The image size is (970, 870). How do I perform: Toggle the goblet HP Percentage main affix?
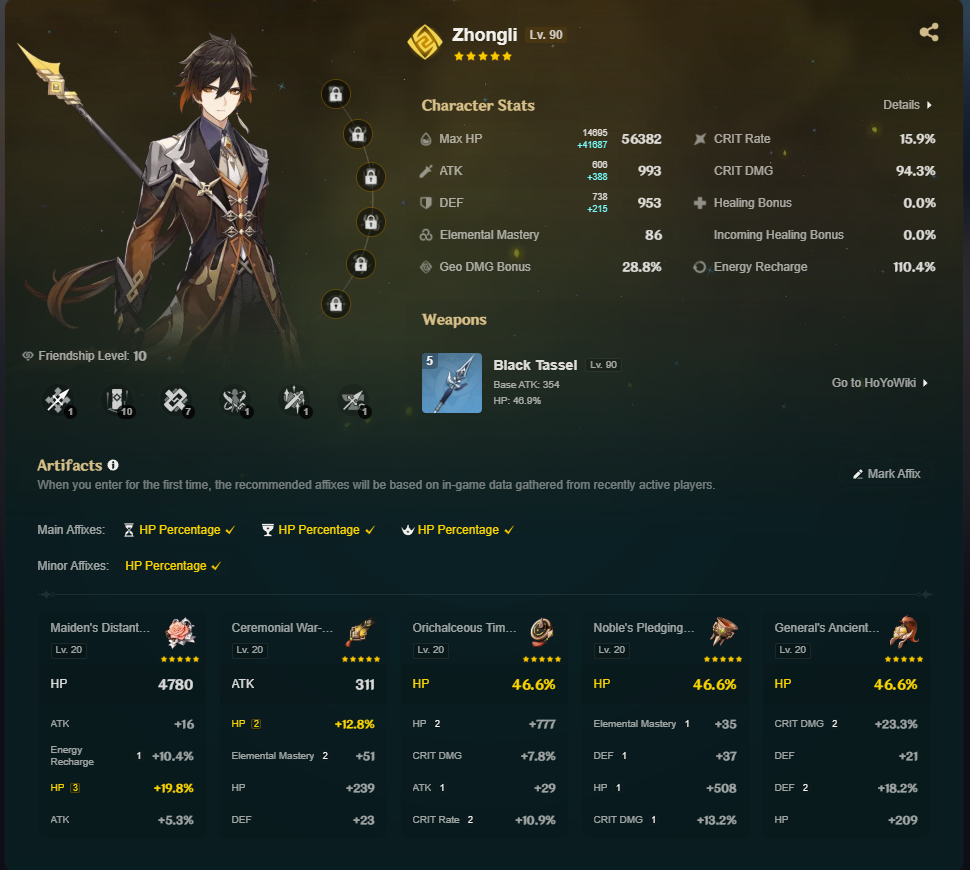319,530
